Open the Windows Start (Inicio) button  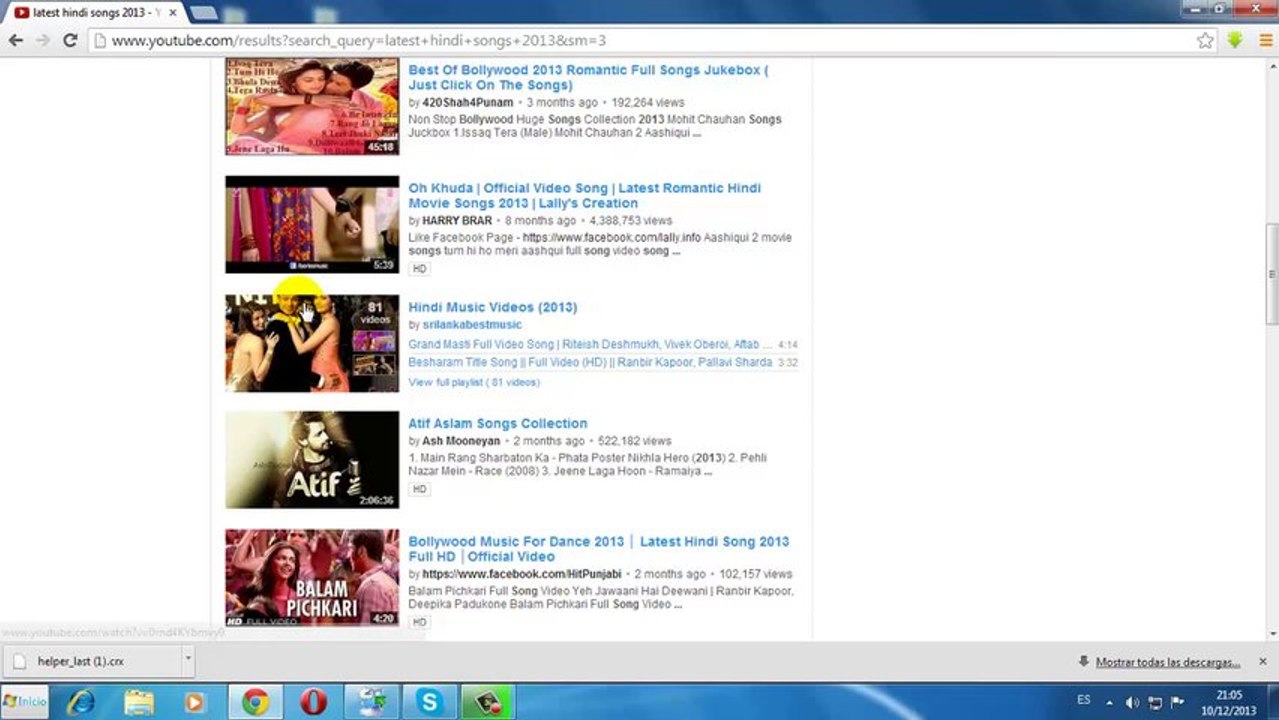pyautogui.click(x=25, y=702)
